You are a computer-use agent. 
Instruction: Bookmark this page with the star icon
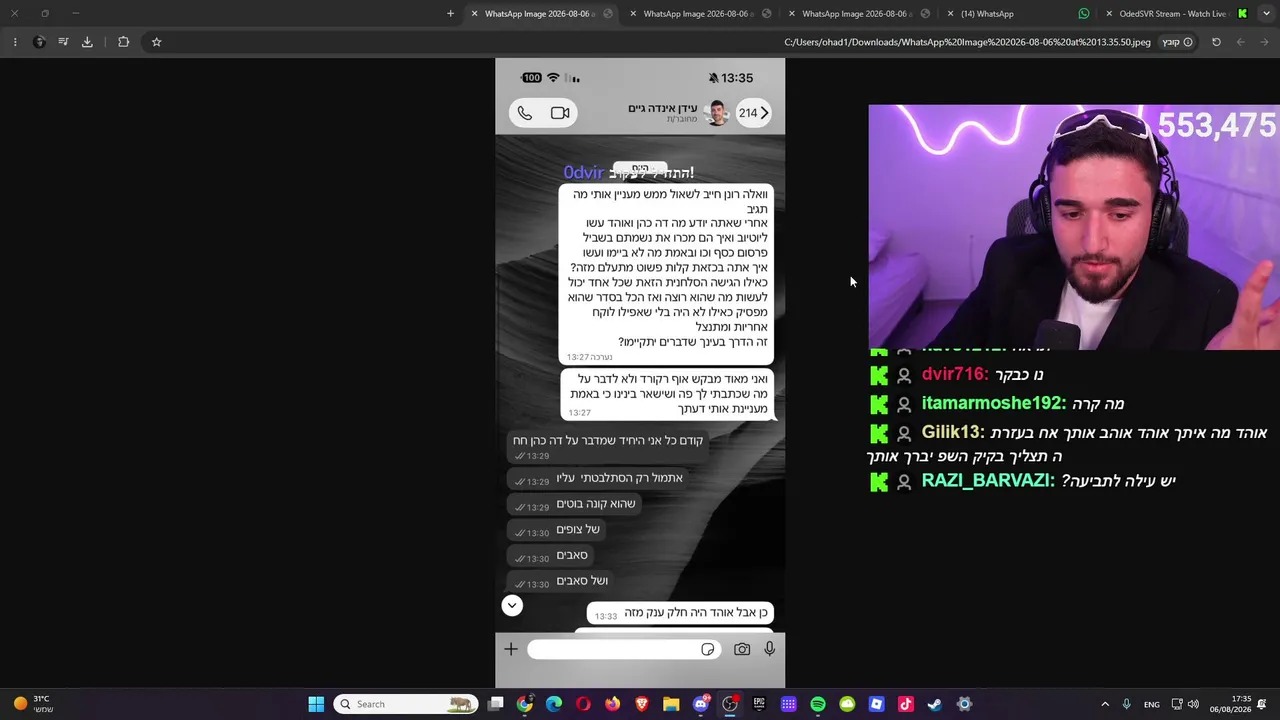point(156,42)
